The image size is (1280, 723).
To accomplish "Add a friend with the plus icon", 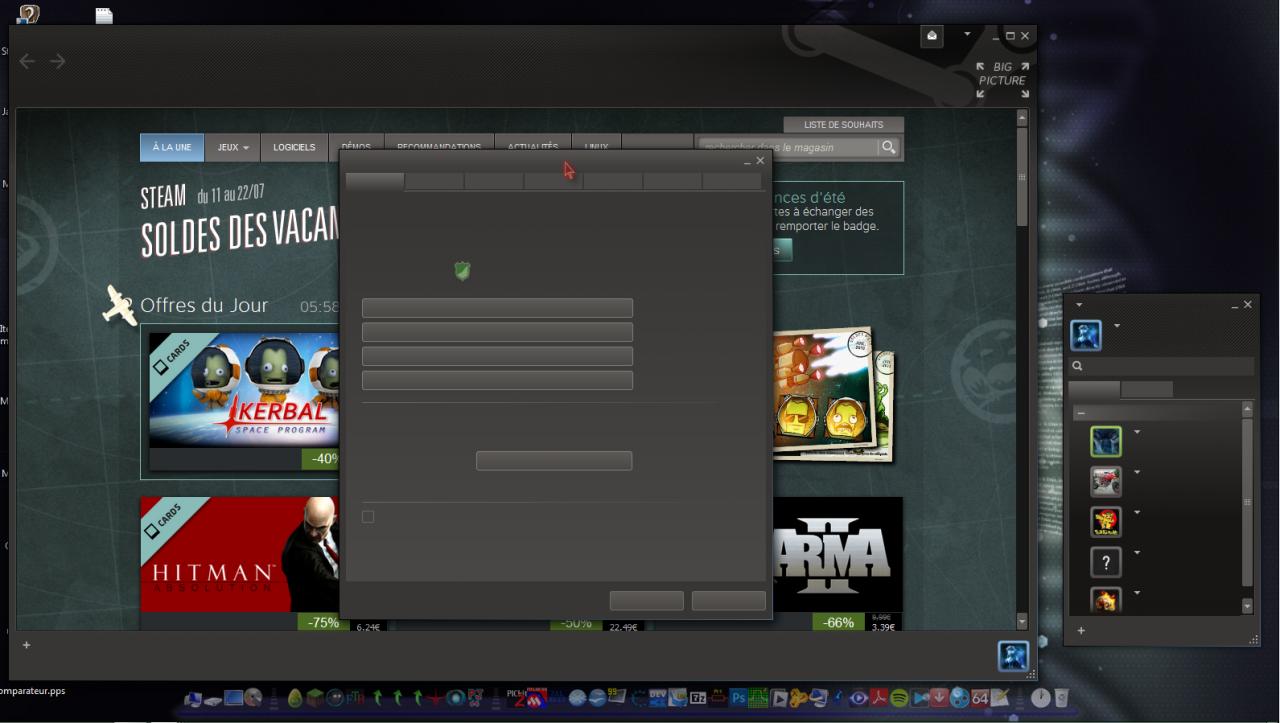I will 1080,631.
